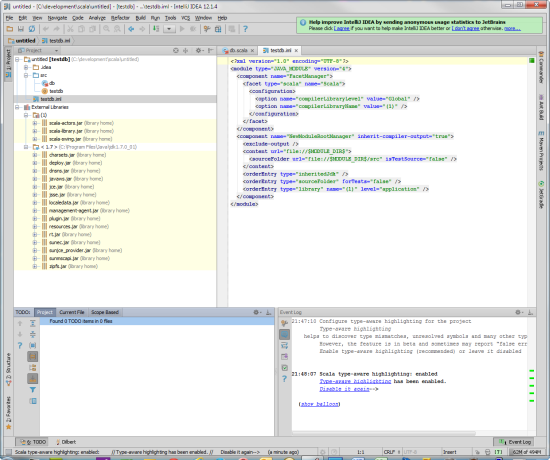550x460 pixels.
Task: Click the help question mark in TODO panel
Action: point(20,346)
